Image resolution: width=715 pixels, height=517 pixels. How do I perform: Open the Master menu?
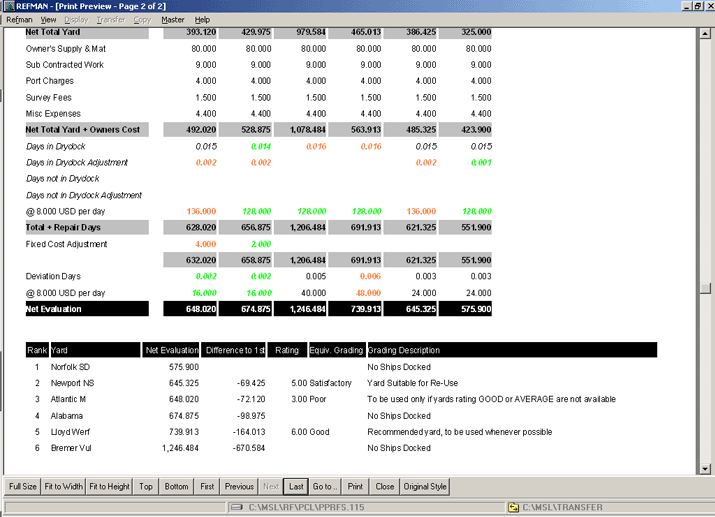(172, 19)
